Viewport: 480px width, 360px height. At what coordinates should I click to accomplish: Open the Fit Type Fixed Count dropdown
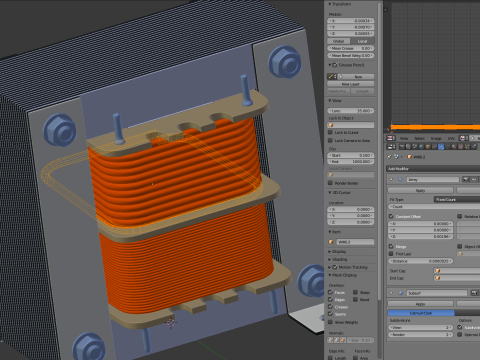pos(457,199)
